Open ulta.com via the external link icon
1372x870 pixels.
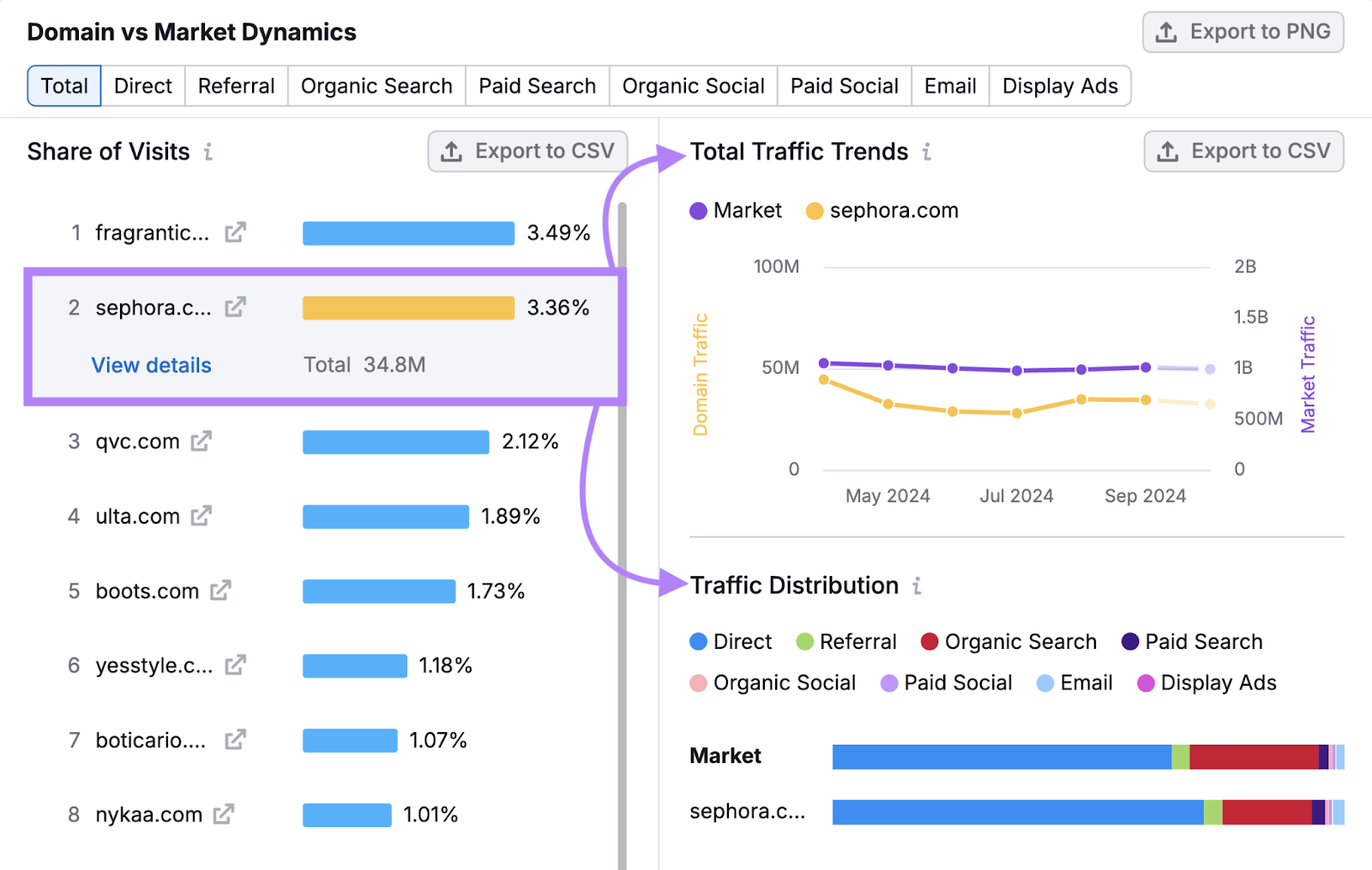pyautogui.click(x=202, y=516)
